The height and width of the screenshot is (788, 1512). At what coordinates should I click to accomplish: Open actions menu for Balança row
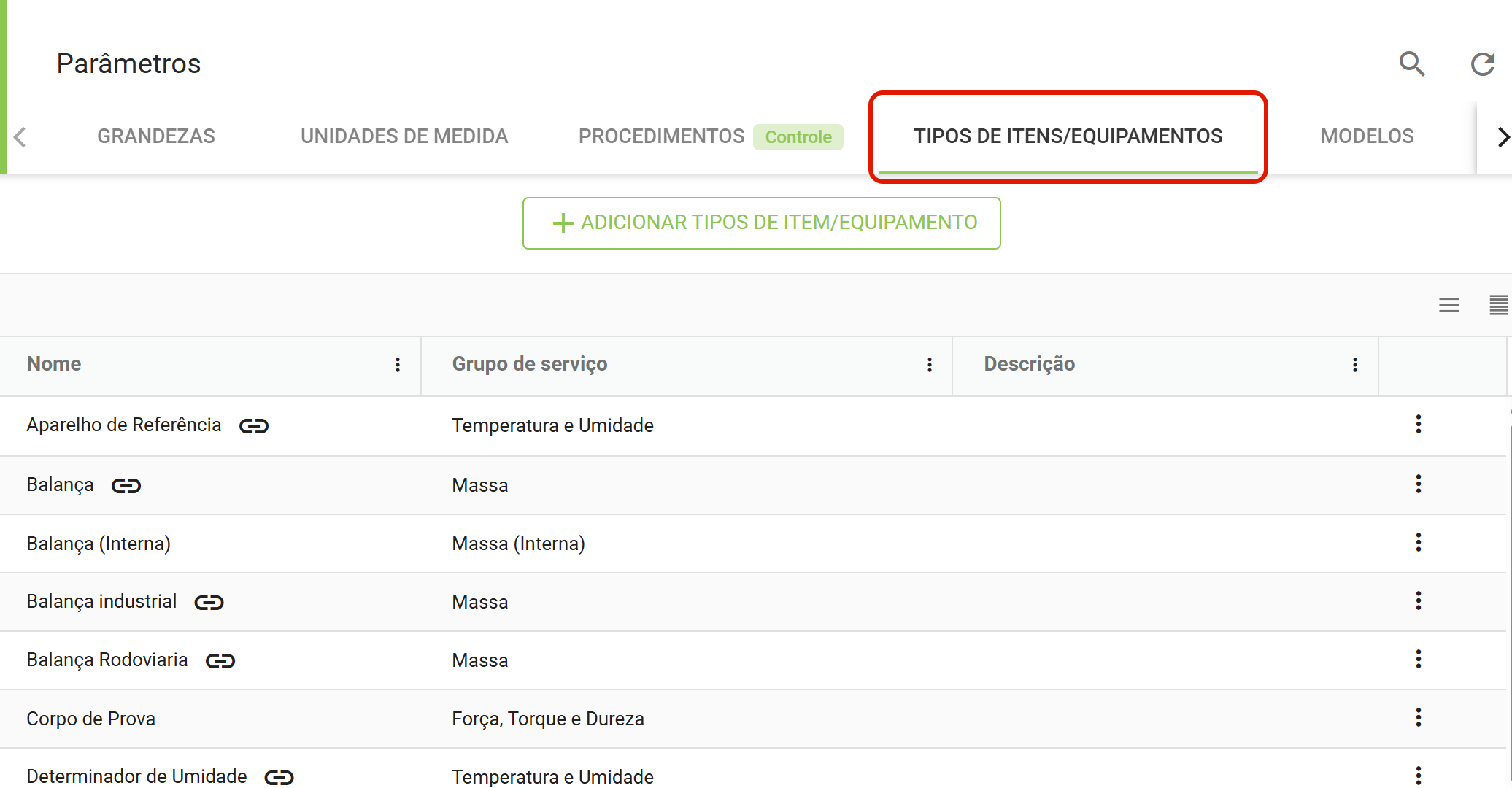pyautogui.click(x=1419, y=484)
